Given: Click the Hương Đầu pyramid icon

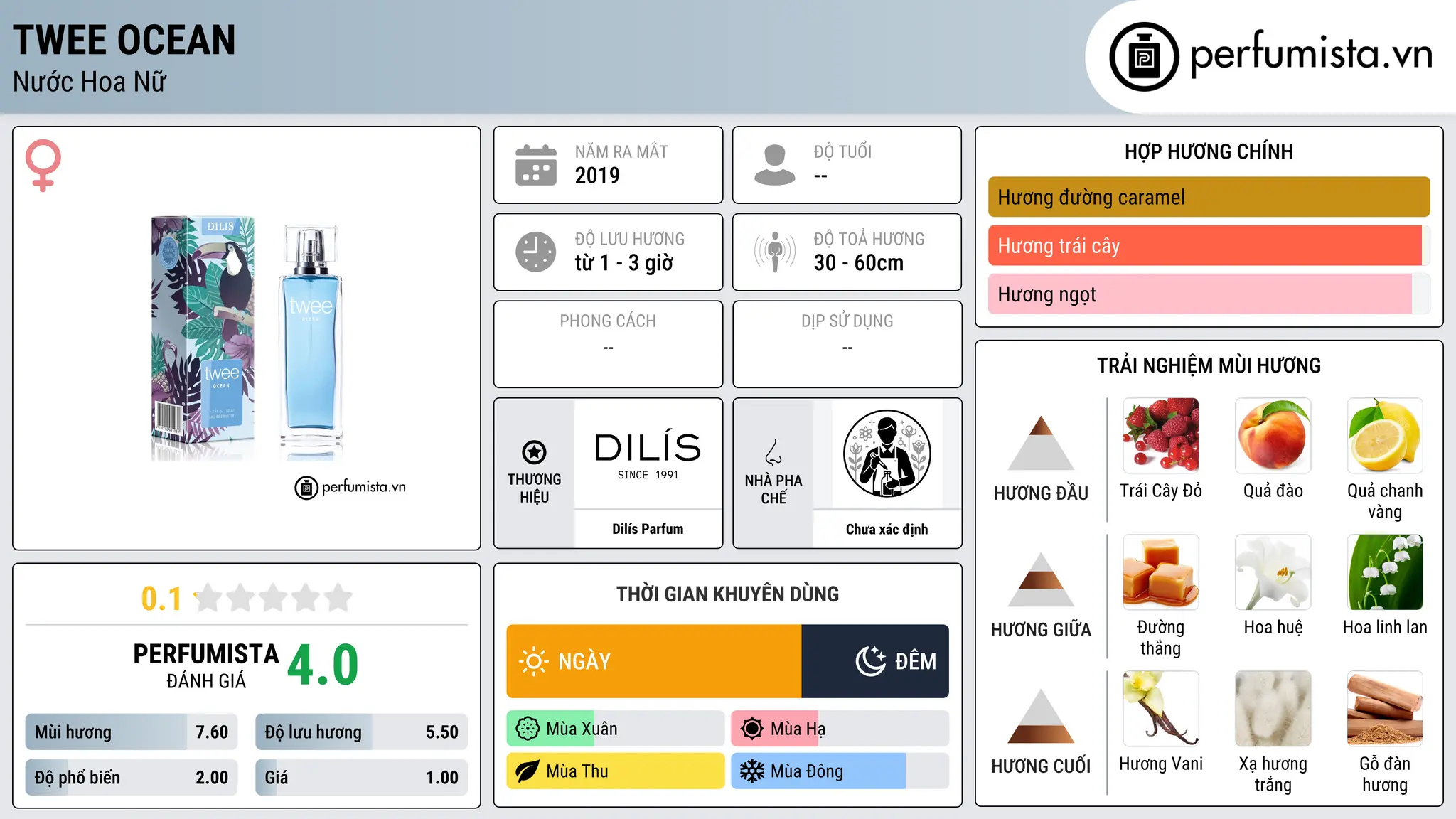Looking at the screenshot, I should click(x=1041, y=443).
